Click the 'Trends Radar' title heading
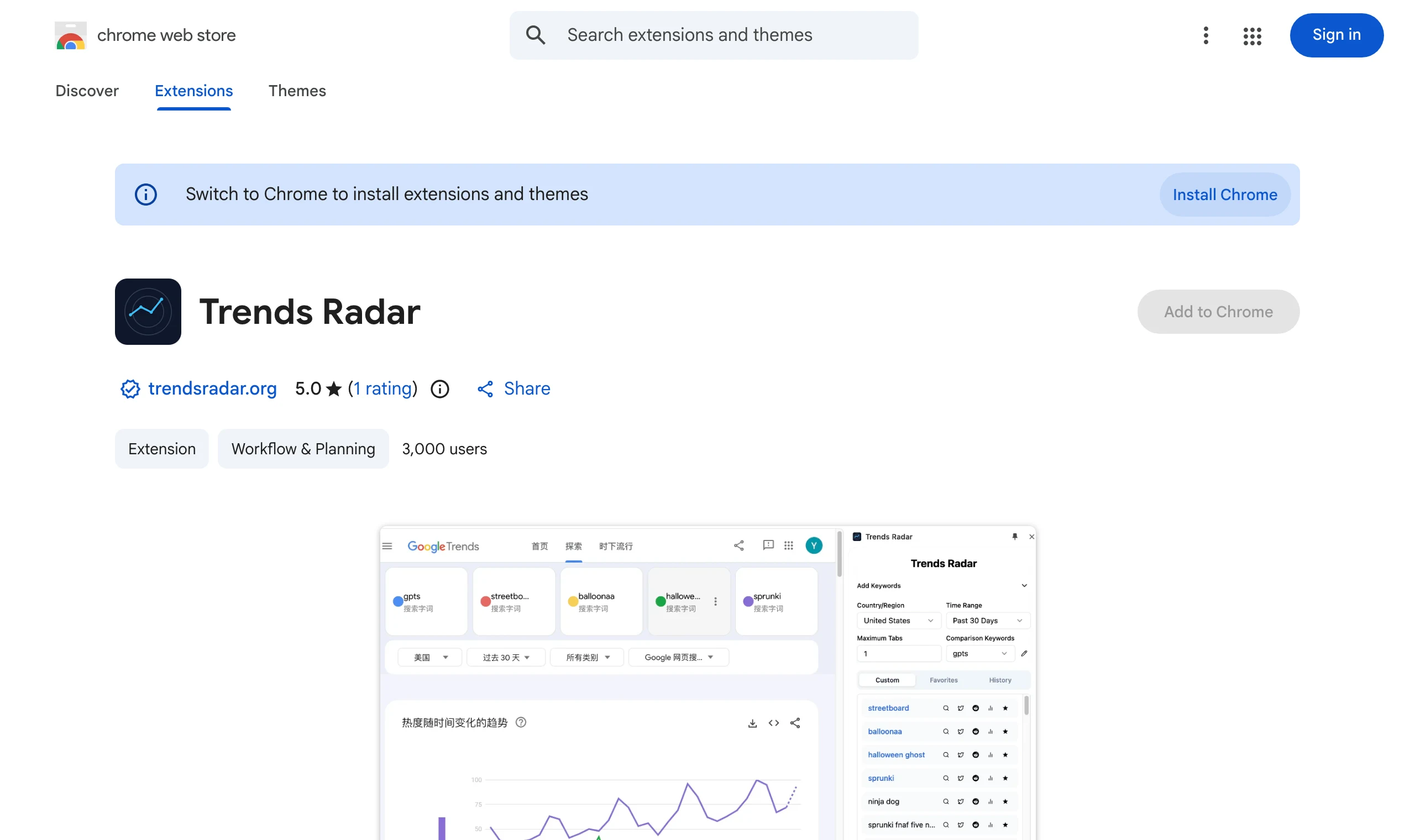Screen dimensions: 1415x840 (x=310, y=311)
